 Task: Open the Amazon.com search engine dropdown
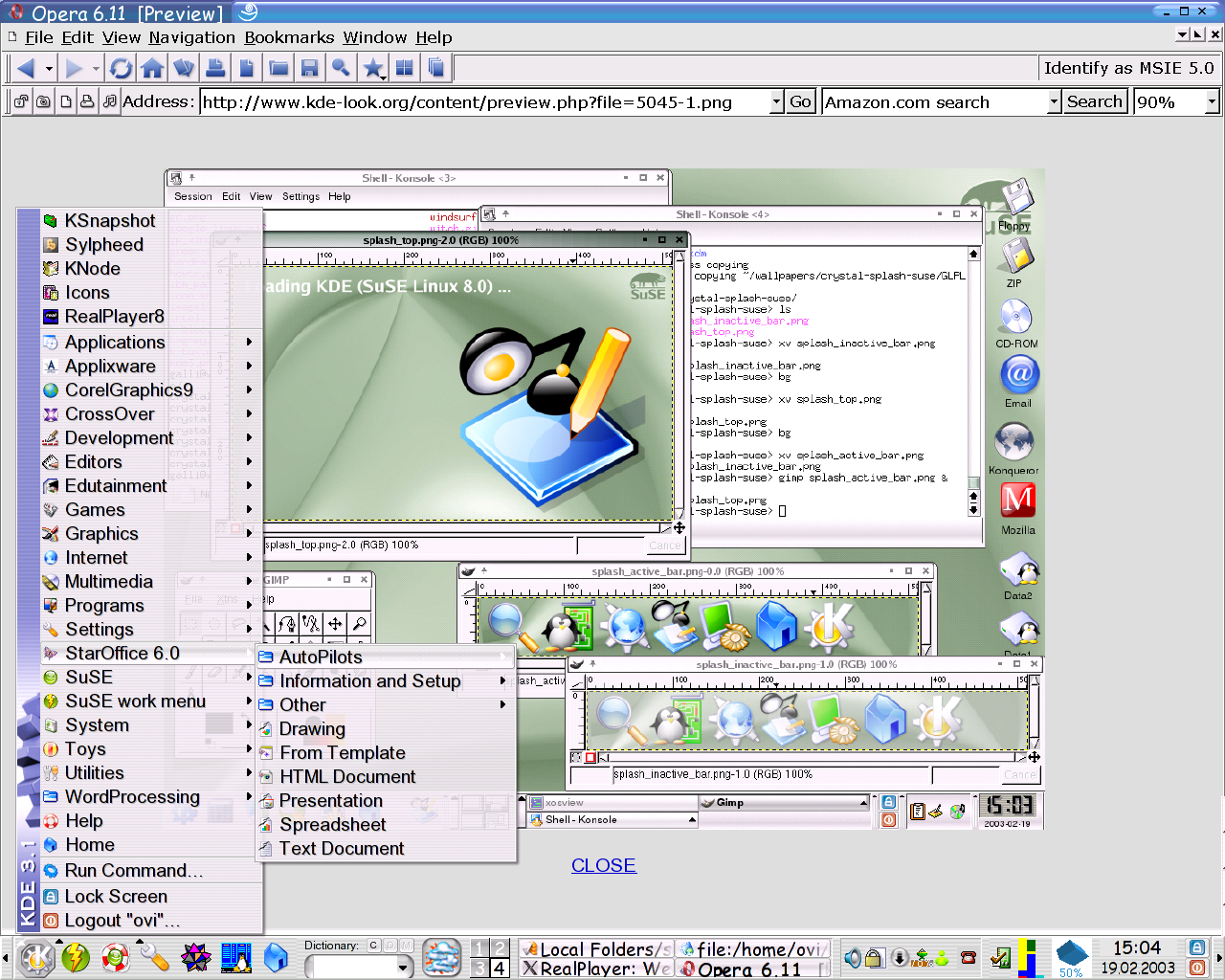(1054, 102)
